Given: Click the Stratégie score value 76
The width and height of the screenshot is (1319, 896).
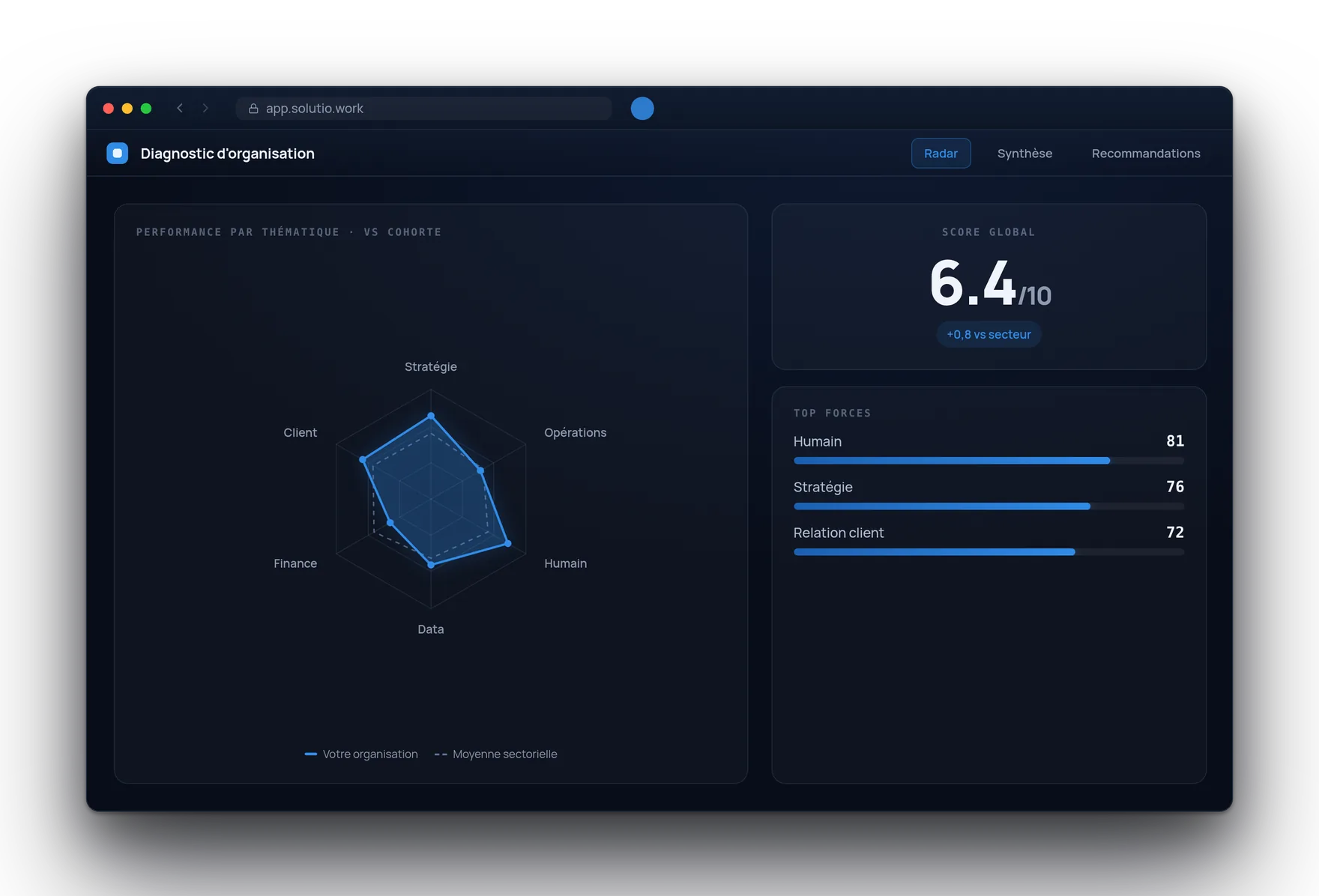Looking at the screenshot, I should coord(1175,486).
